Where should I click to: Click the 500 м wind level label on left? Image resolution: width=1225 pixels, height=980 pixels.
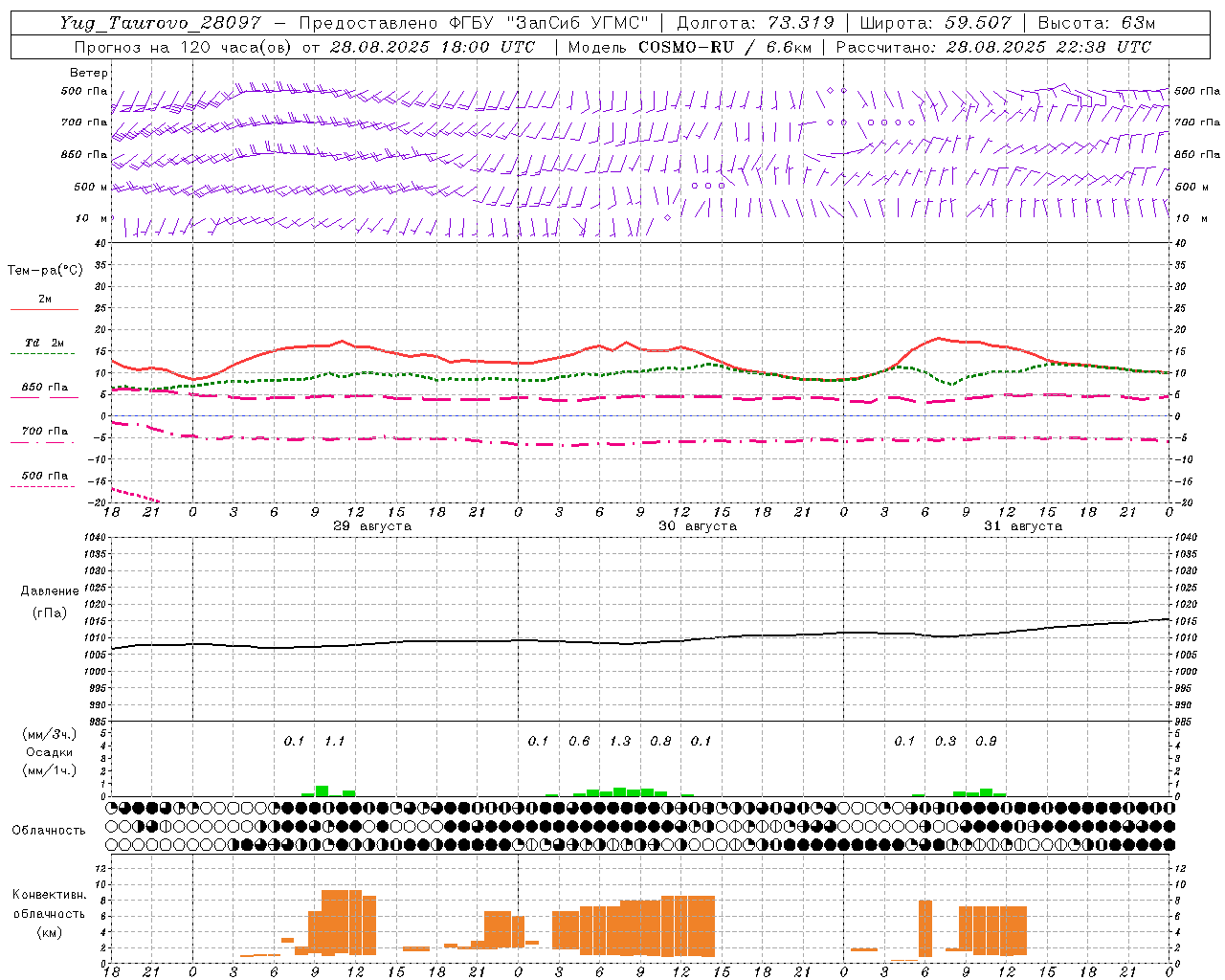pos(91,188)
